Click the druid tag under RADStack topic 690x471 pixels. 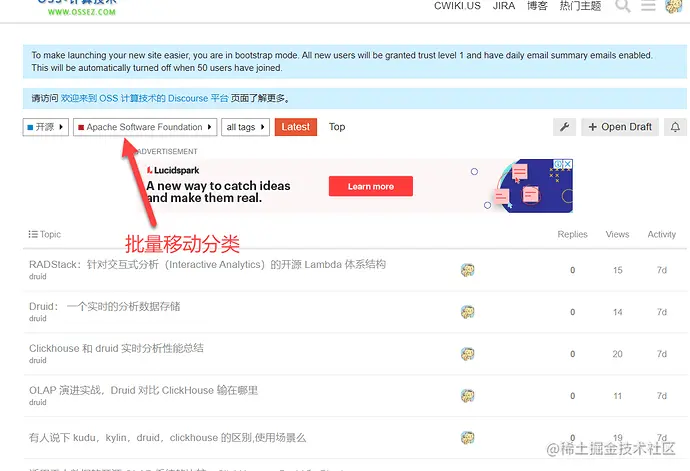tap(37, 276)
